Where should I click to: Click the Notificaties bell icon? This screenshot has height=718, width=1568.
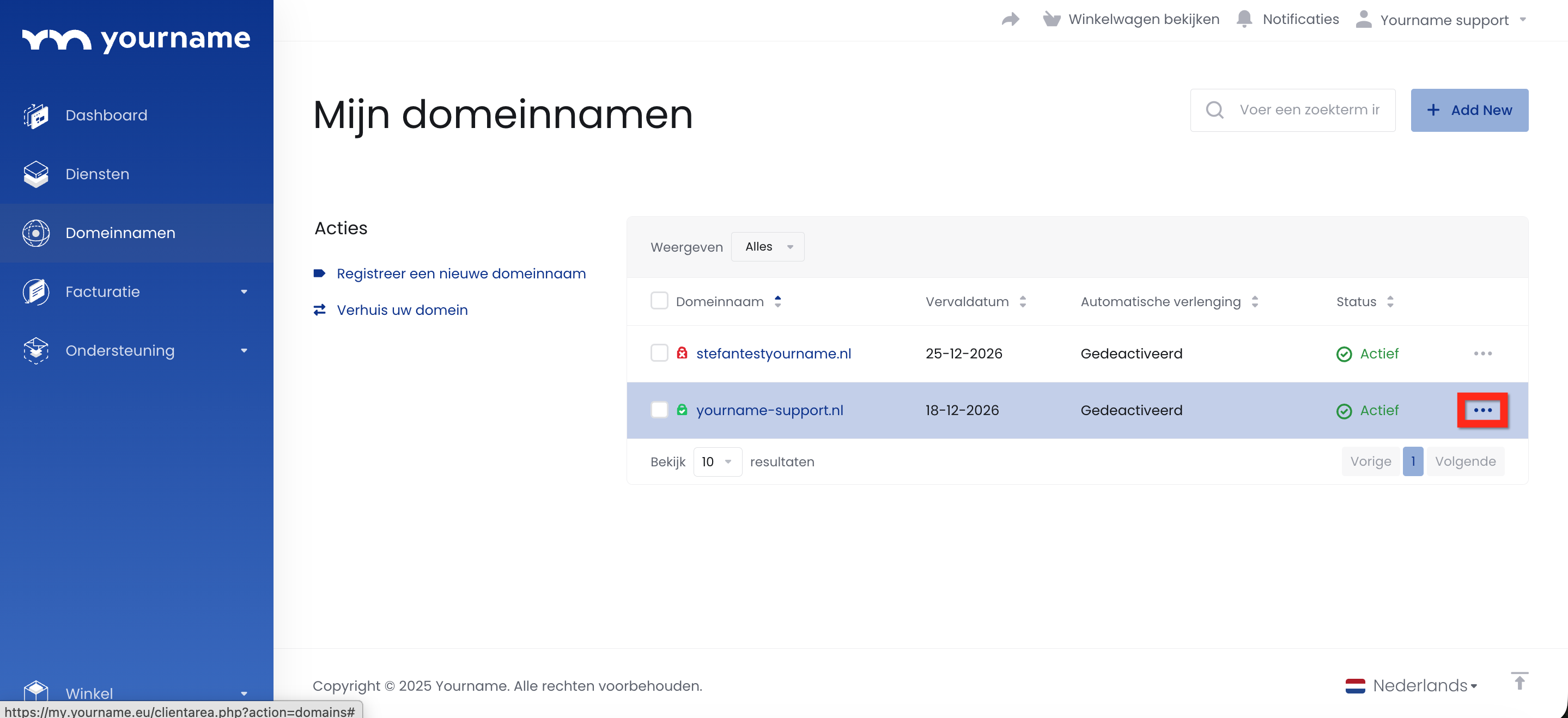(x=1244, y=20)
